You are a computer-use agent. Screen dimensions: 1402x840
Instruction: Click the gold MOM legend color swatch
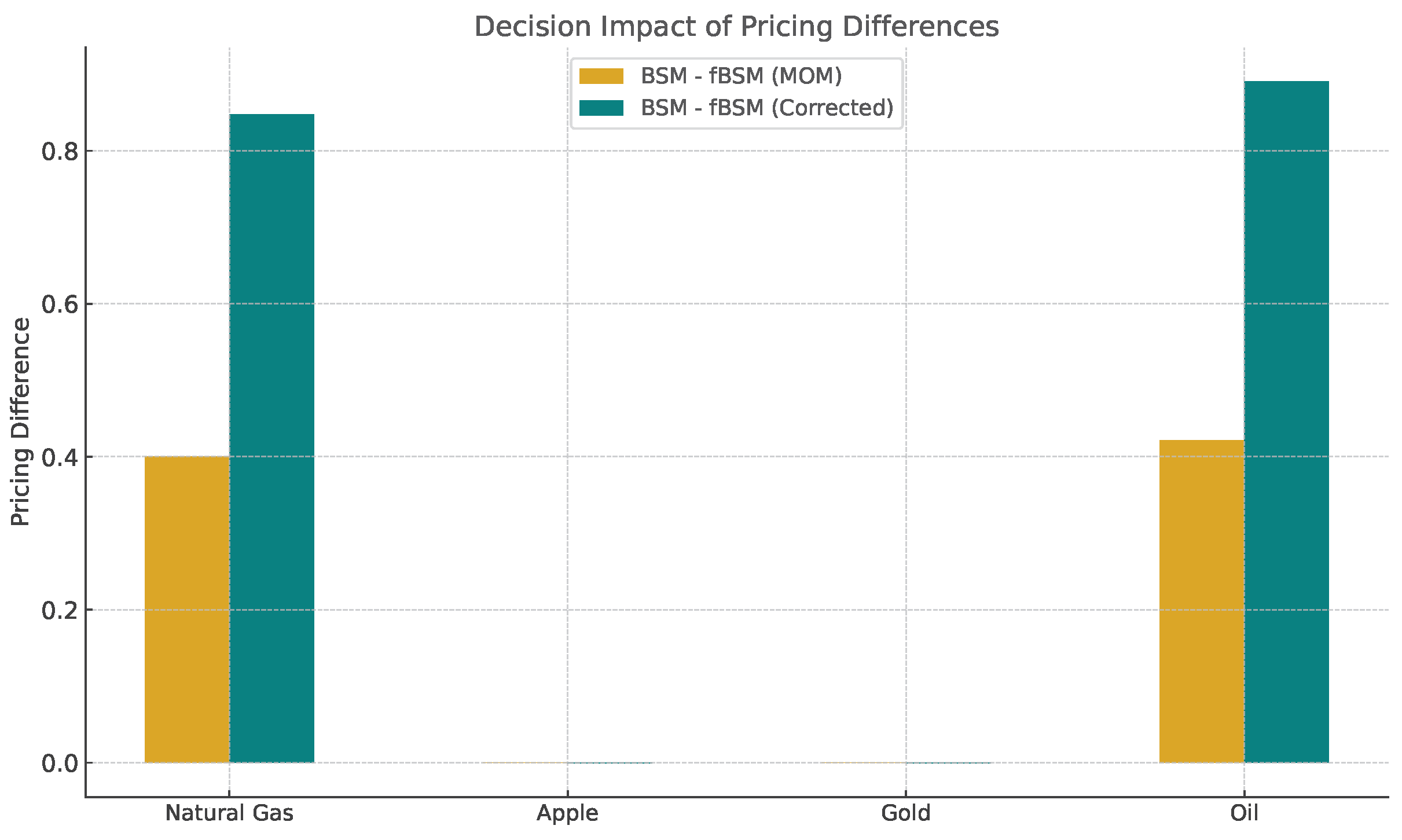coord(601,76)
